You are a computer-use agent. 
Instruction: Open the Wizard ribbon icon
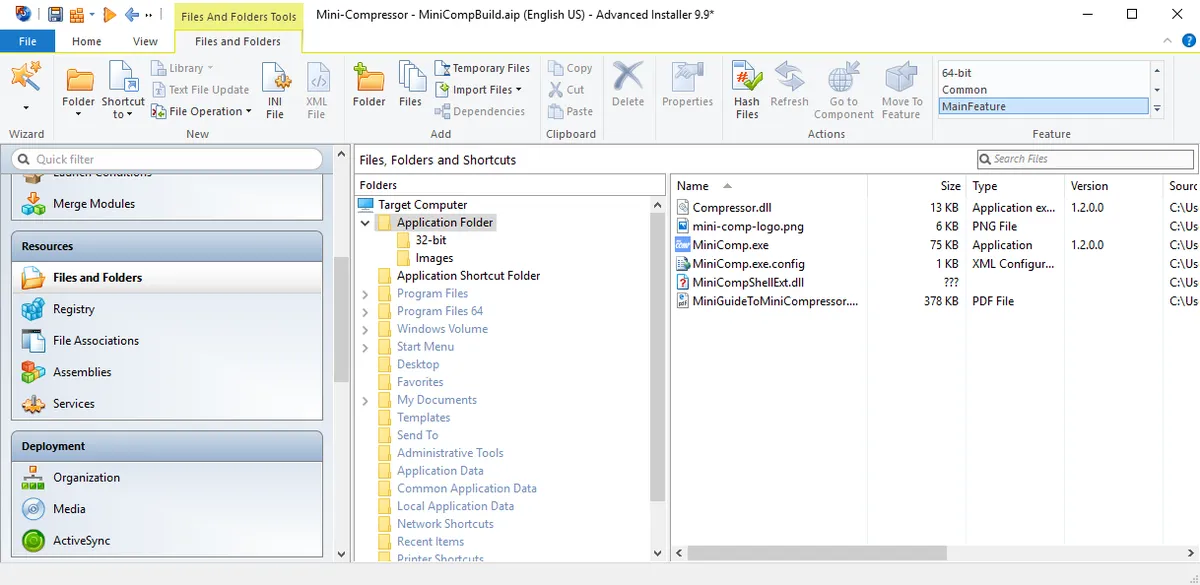[x=26, y=78]
